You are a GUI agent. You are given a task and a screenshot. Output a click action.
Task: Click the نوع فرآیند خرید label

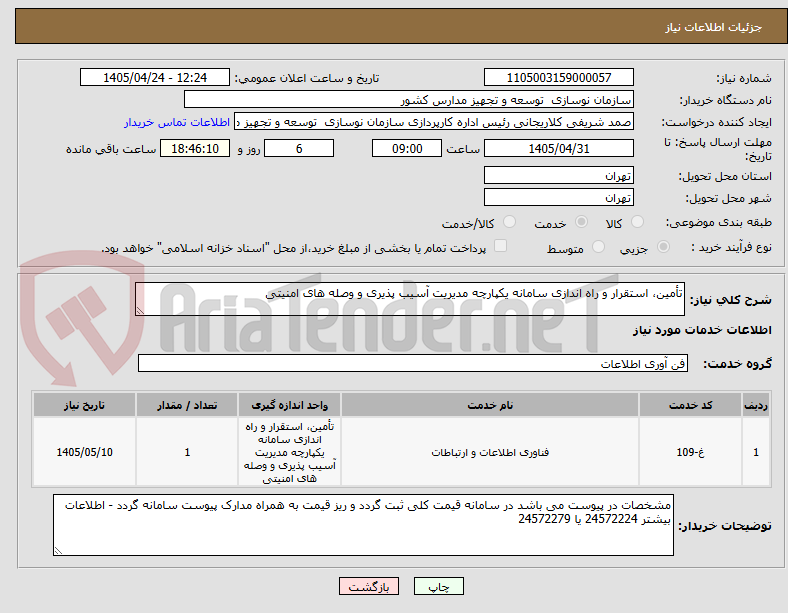click(731, 247)
